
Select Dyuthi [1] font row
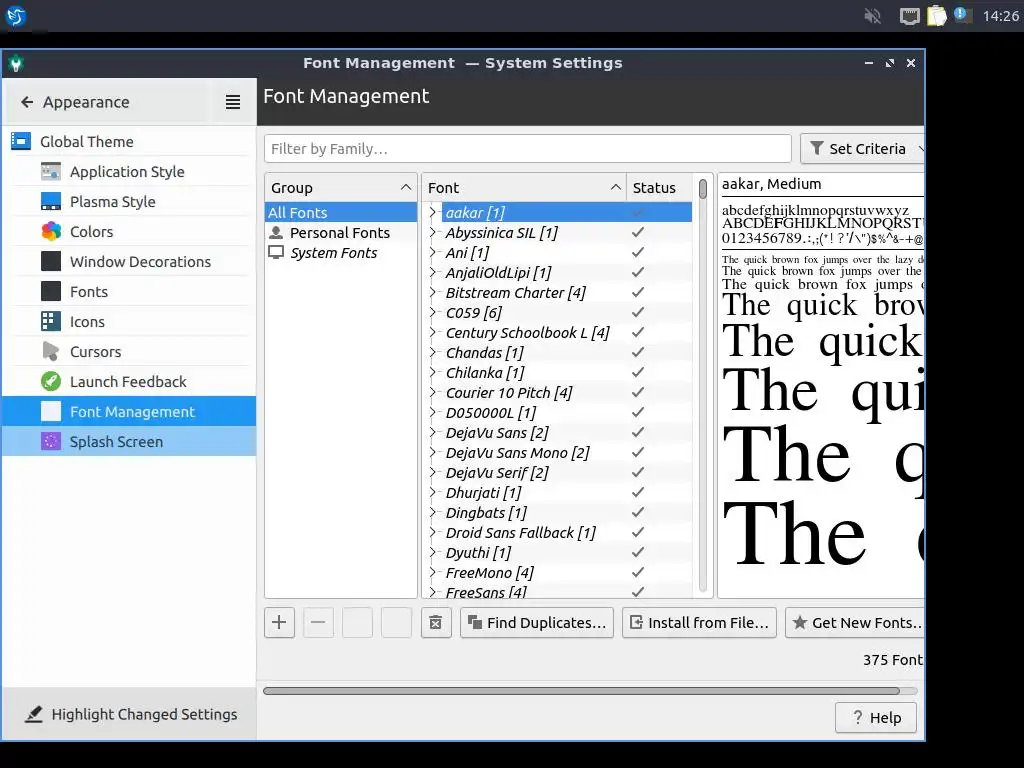coord(558,552)
